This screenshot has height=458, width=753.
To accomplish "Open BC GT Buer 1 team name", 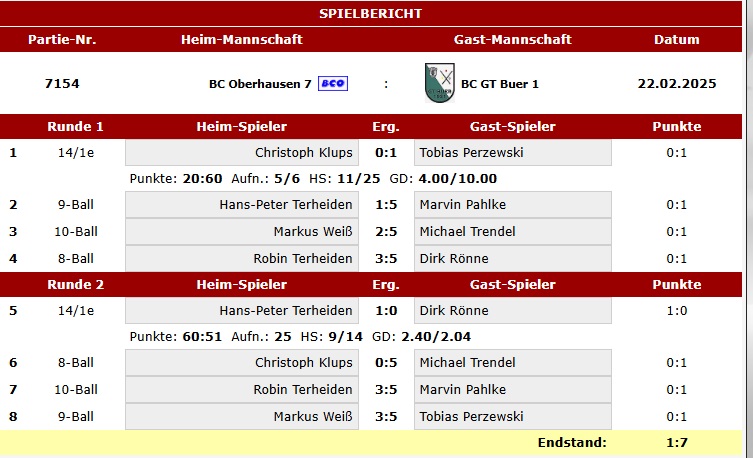I will tap(500, 84).
